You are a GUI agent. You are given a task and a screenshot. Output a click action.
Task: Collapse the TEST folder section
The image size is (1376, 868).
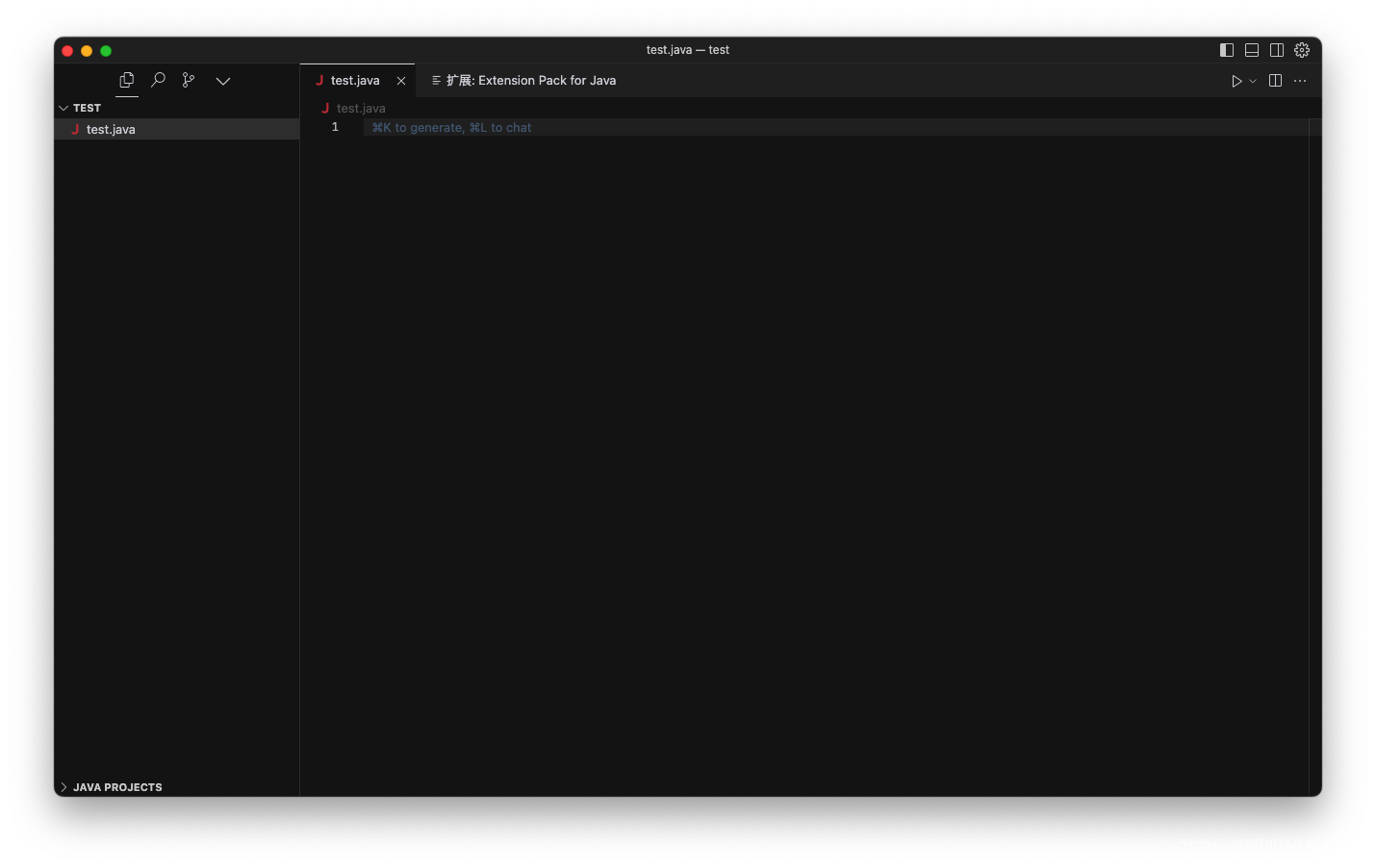pos(177,108)
